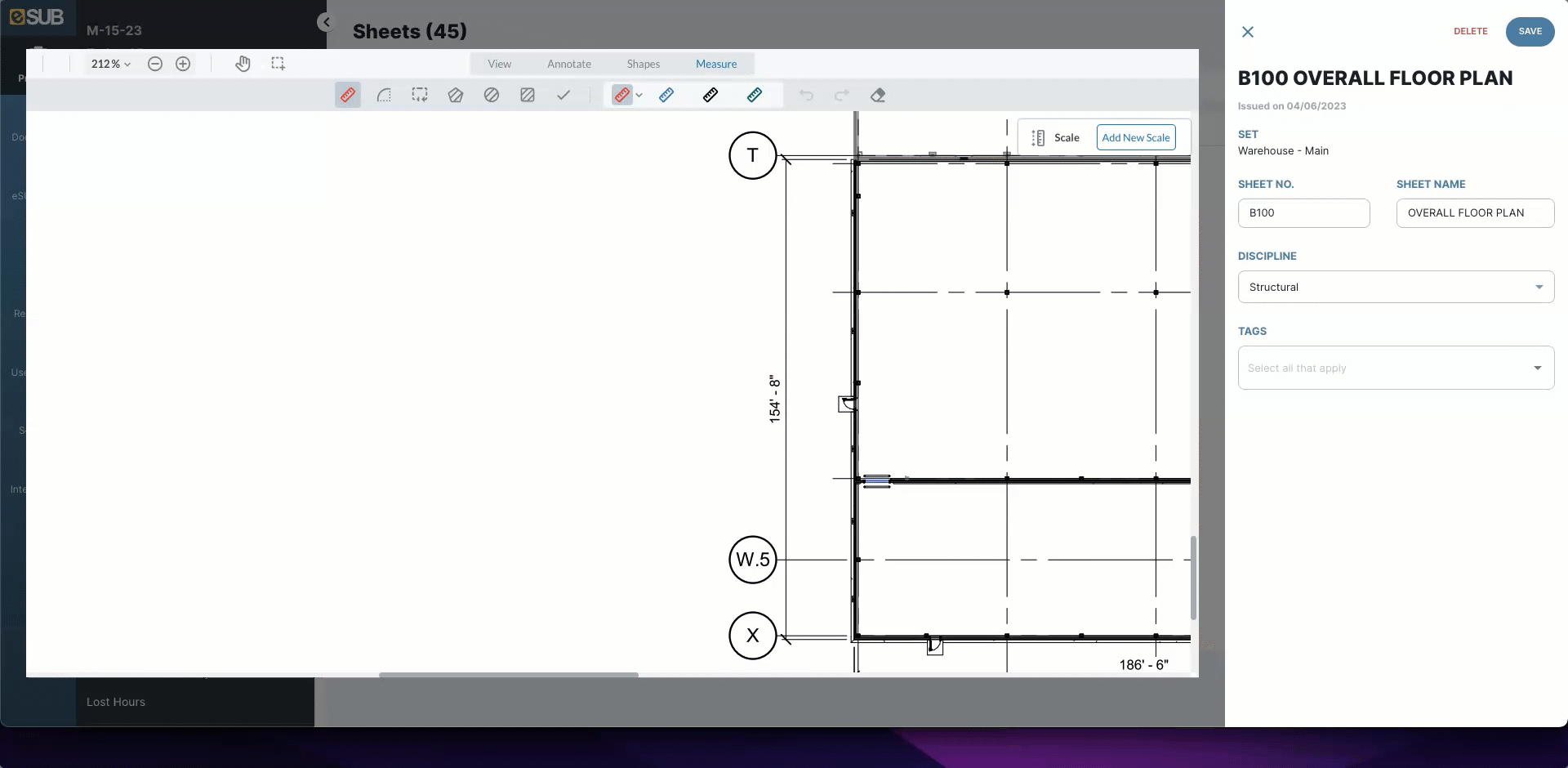Click the Add New Scale button
The width and height of the screenshot is (1568, 768).
click(1136, 137)
